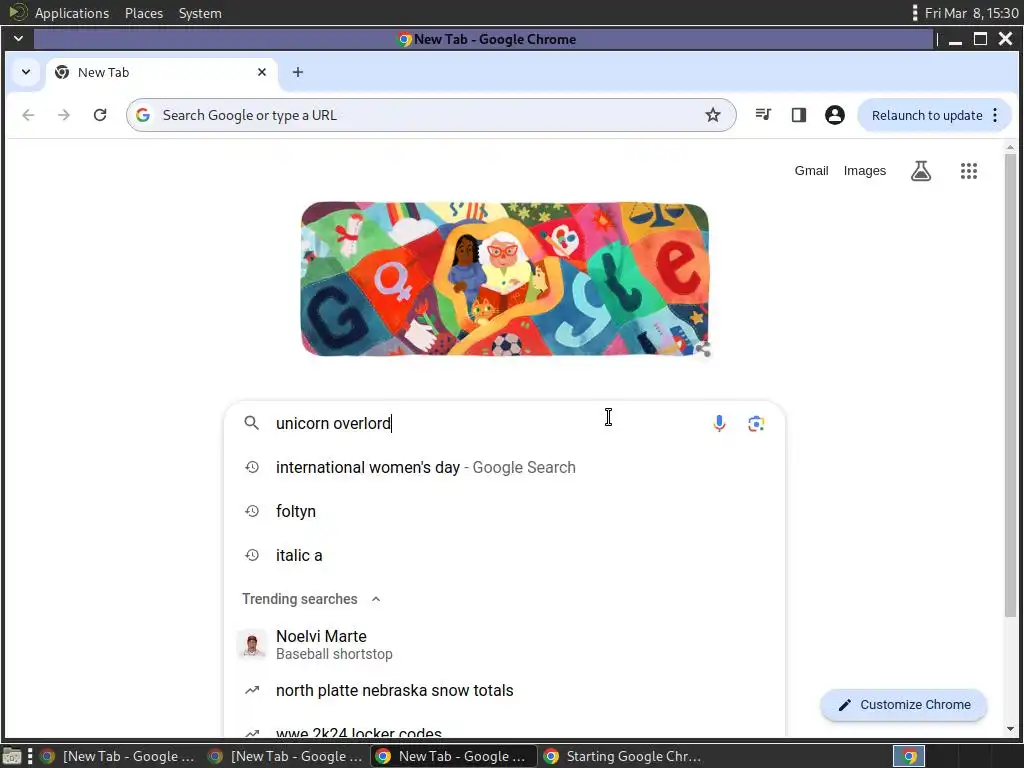This screenshot has width=1024, height=768.
Task: Click history icon beside foltyn suggestion
Action: coord(252,511)
